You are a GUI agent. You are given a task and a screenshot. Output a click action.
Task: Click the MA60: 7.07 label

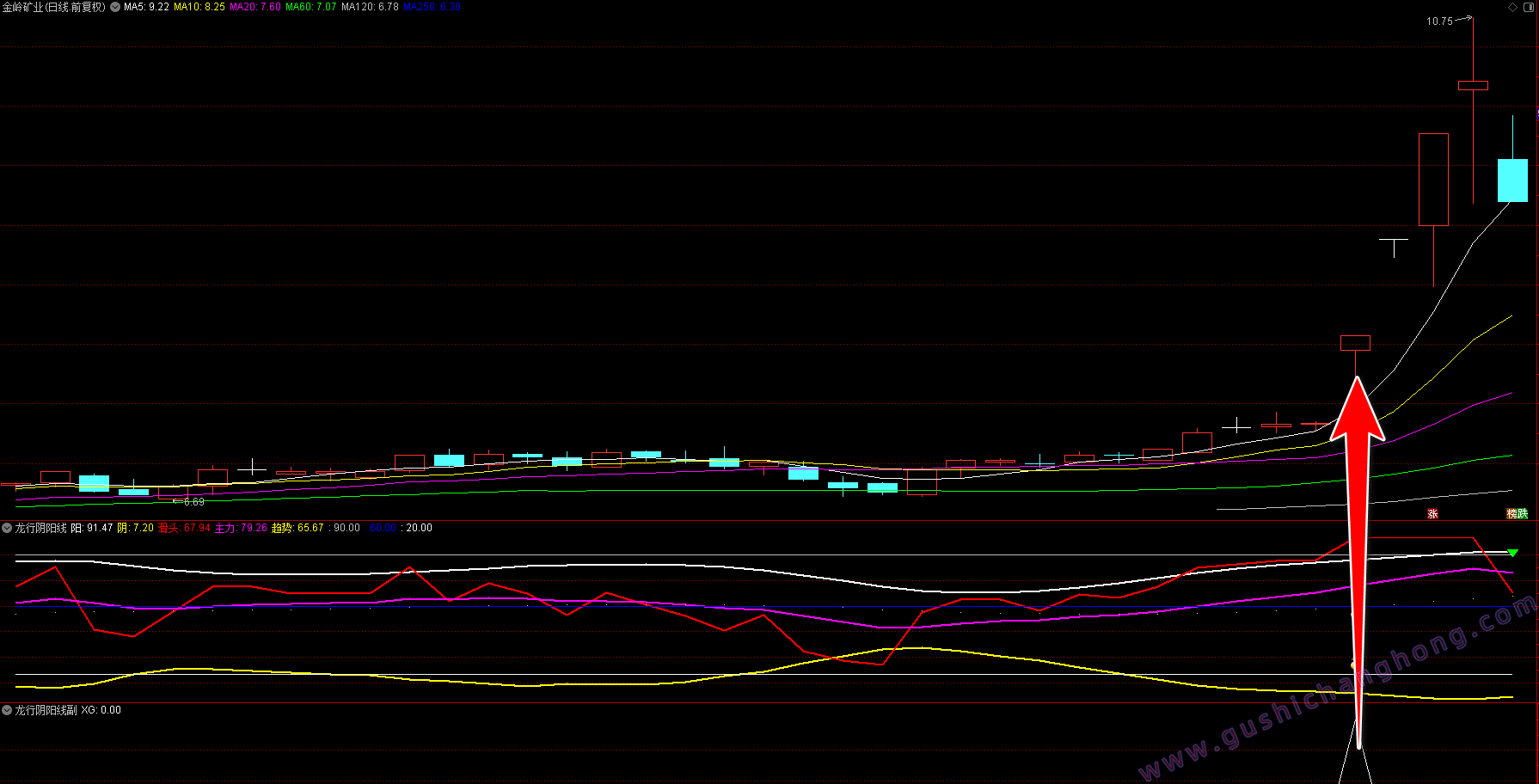pos(311,7)
